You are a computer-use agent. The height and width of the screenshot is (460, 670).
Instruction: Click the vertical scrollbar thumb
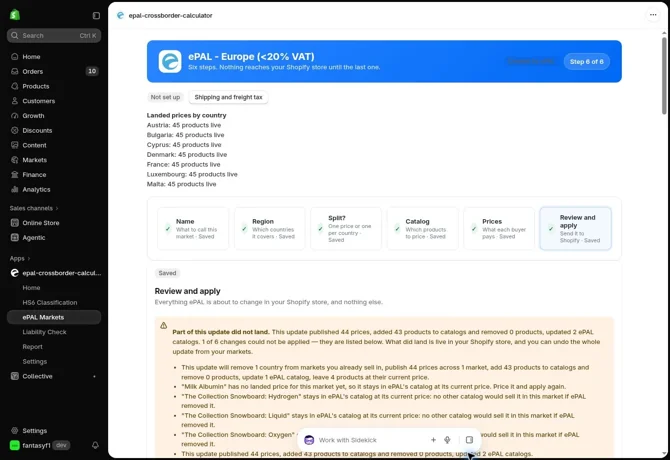pyautogui.click(x=664, y=76)
